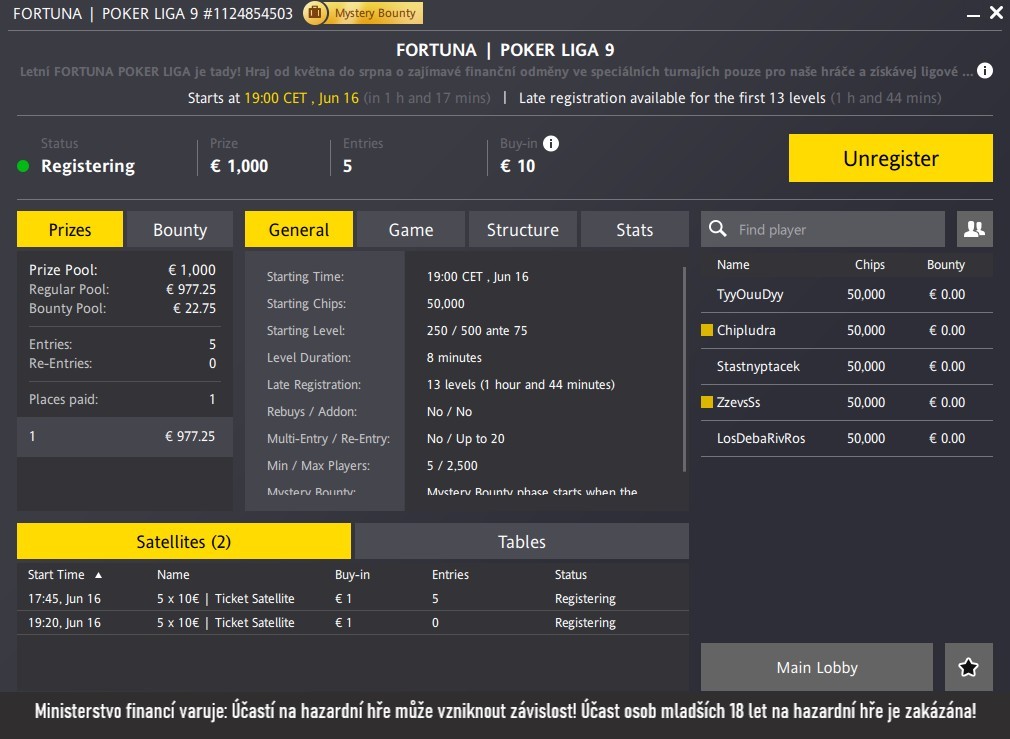Click the Starting Chips 50,000 value
Screen dimensions: 1010x739
pyautogui.click(x=445, y=303)
